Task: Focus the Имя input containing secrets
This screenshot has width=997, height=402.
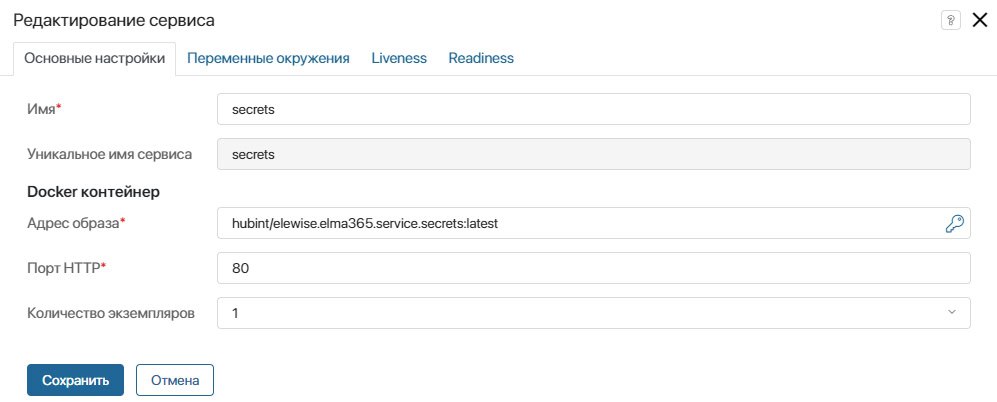Action: point(594,109)
